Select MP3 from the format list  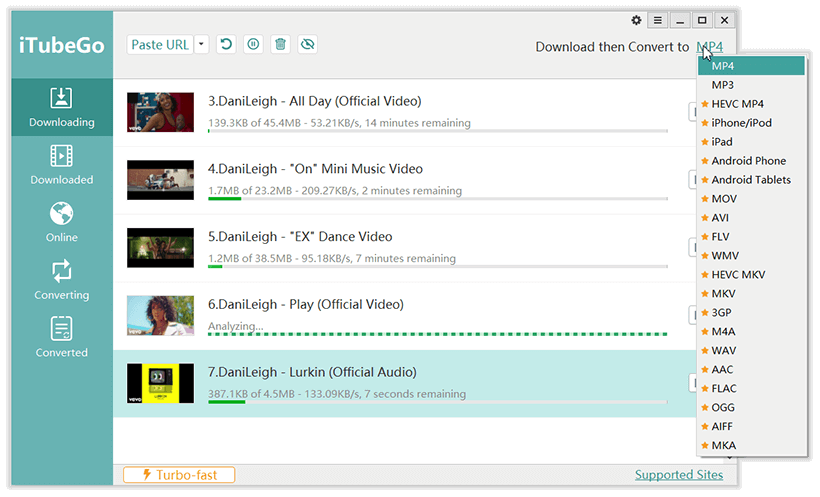tap(723, 85)
